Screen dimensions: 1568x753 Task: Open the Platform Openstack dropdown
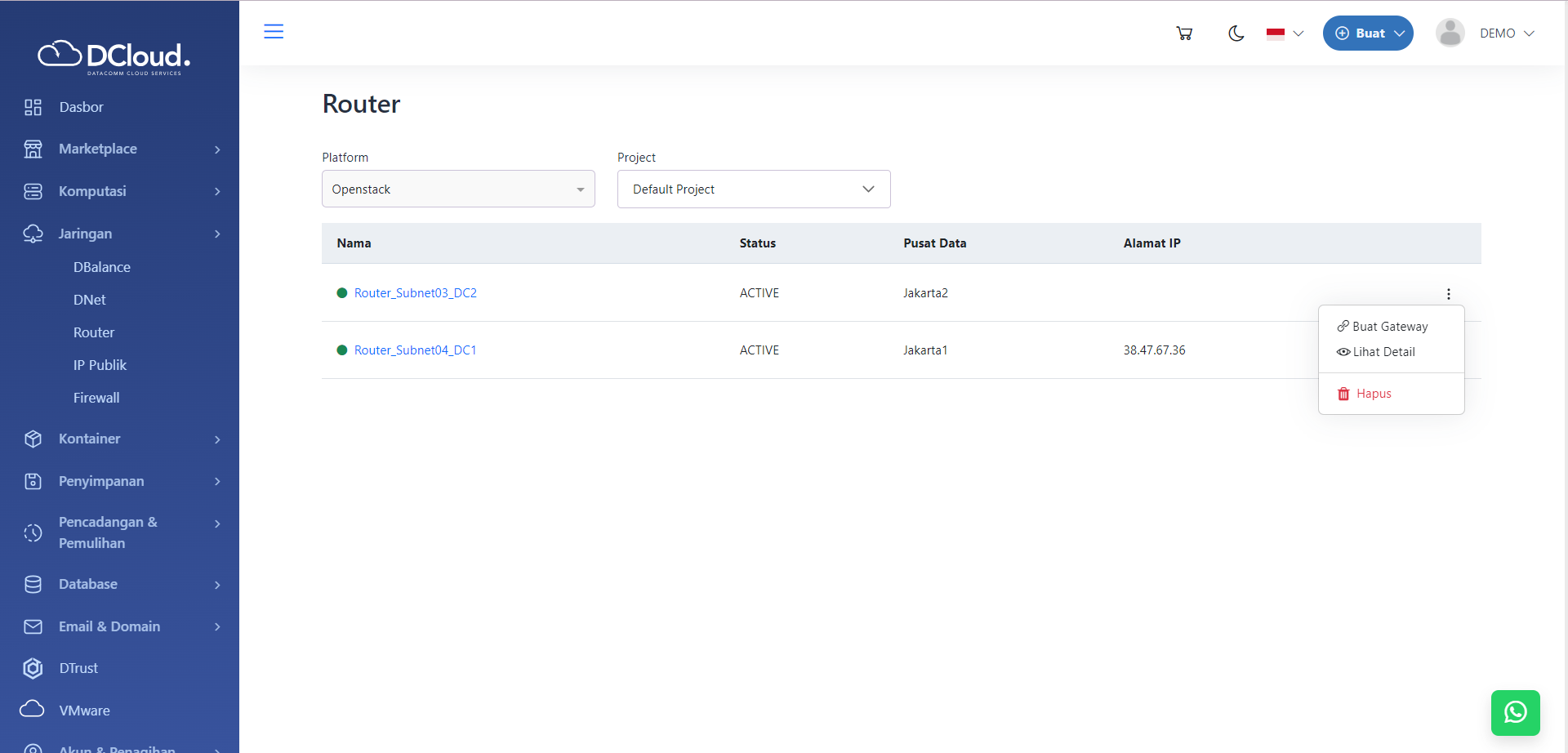[458, 189]
